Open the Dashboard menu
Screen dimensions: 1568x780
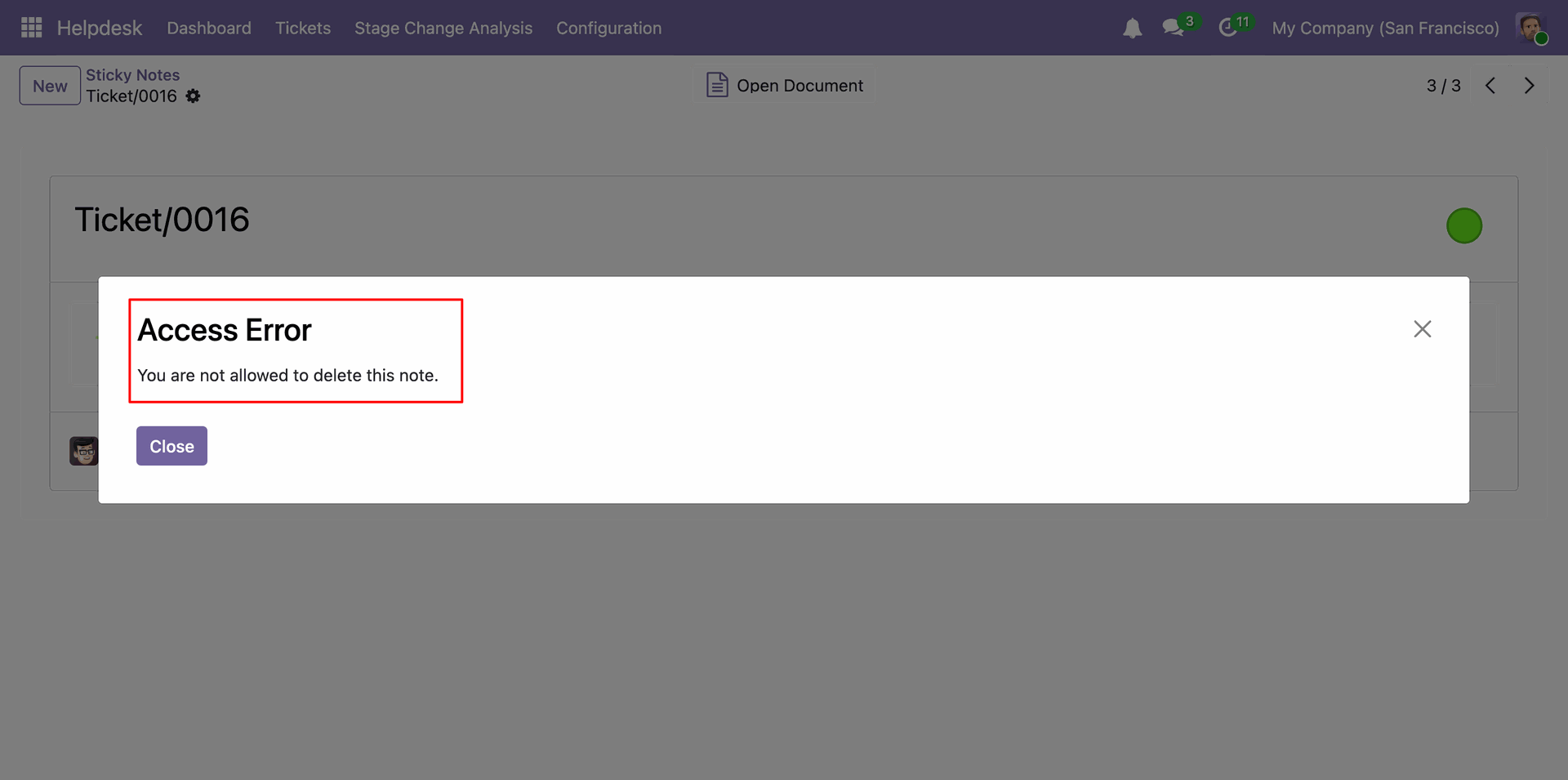(209, 28)
